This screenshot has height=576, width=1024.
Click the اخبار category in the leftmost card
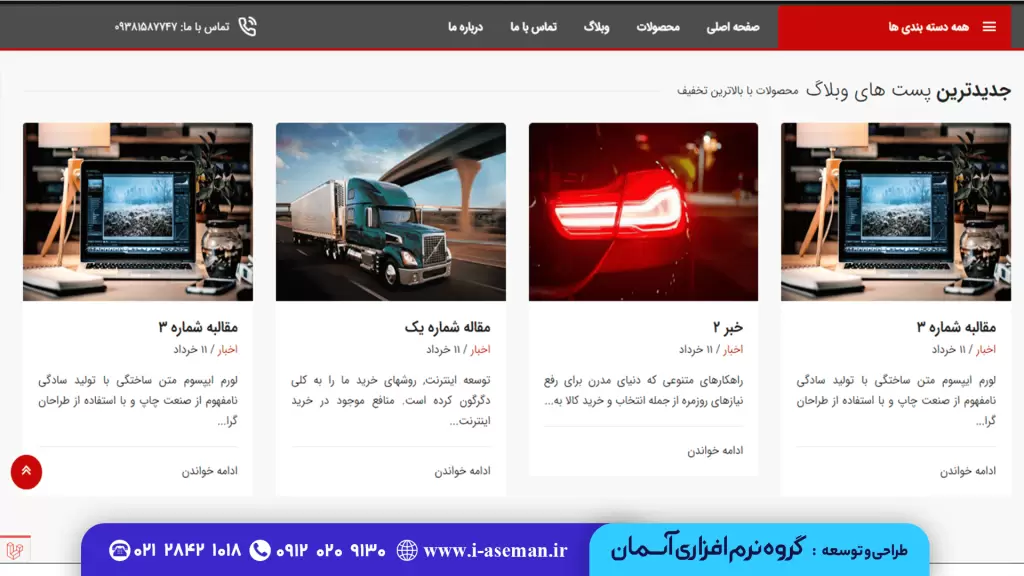click(228, 349)
